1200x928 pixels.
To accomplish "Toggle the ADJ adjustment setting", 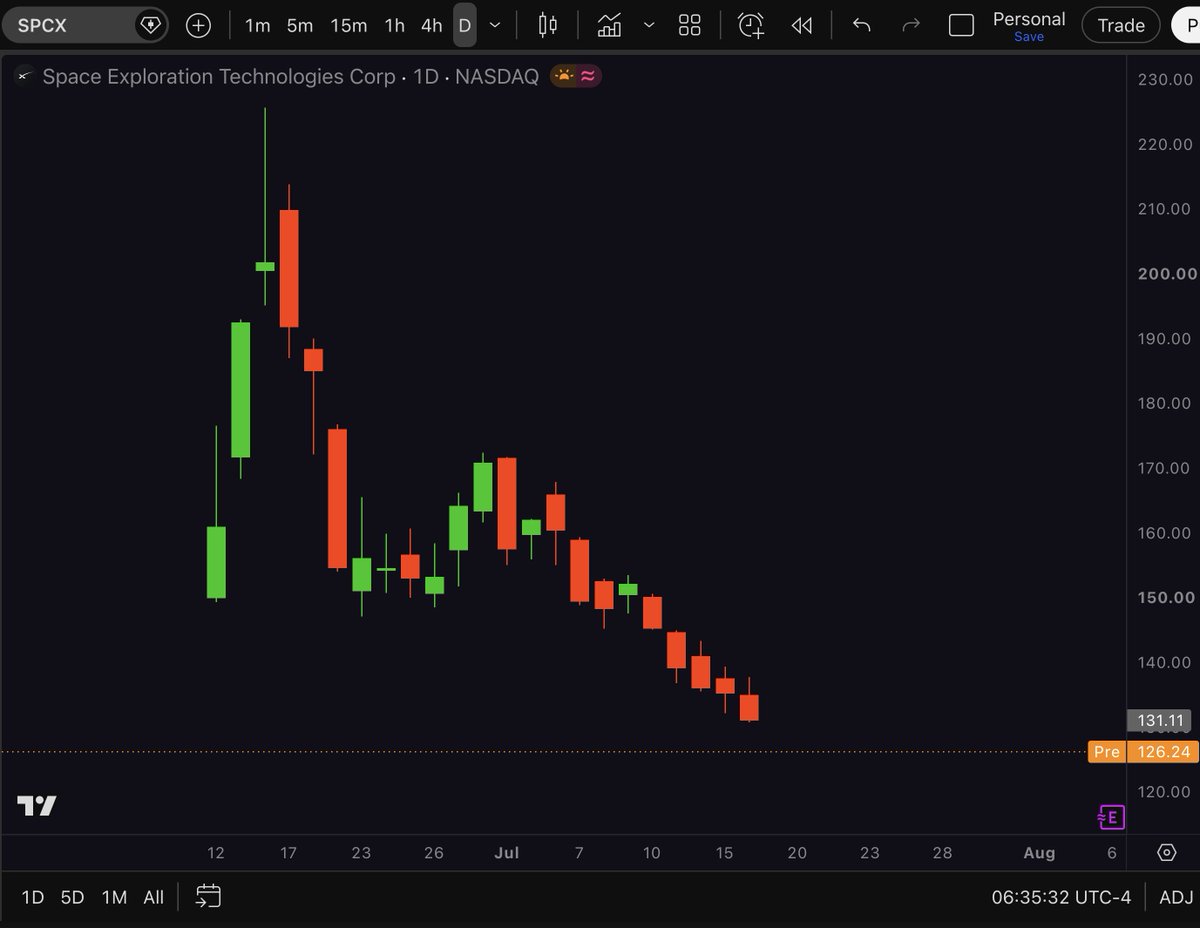I will 1175,897.
